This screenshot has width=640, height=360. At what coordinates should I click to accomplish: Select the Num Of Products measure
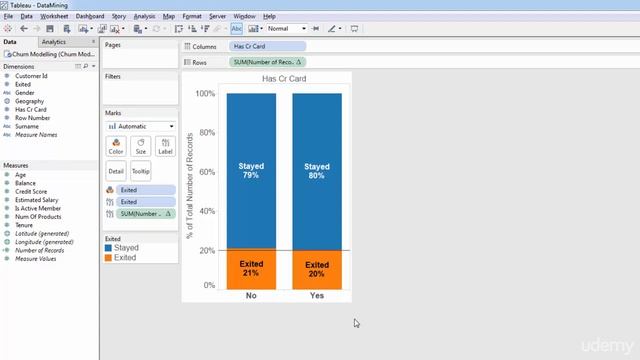[x=38, y=217]
